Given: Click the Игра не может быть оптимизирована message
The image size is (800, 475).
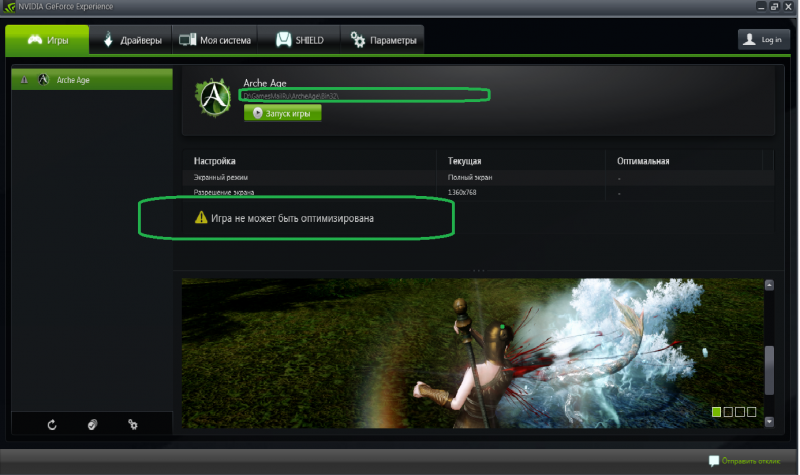Looking at the screenshot, I should [292, 218].
